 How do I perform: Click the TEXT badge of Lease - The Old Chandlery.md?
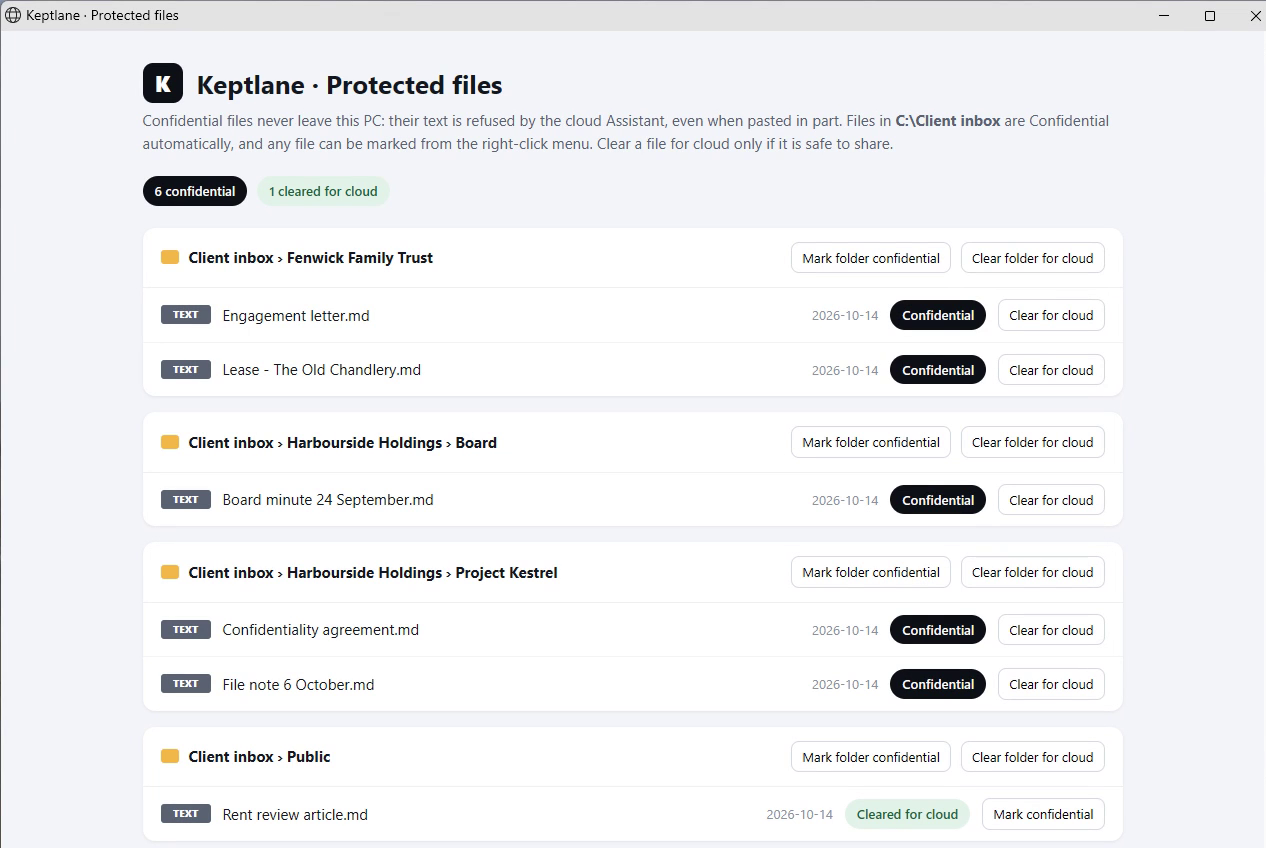[x=186, y=369]
